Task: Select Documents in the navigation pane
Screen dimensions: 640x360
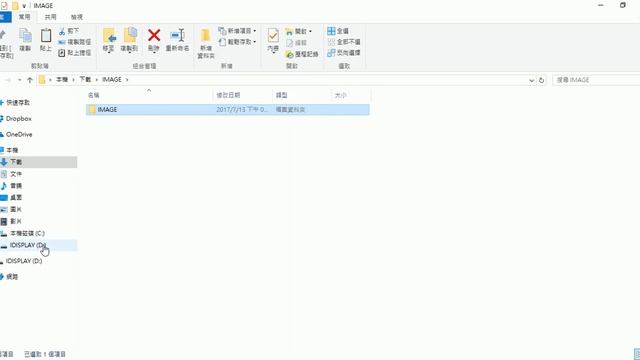Action: point(16,174)
